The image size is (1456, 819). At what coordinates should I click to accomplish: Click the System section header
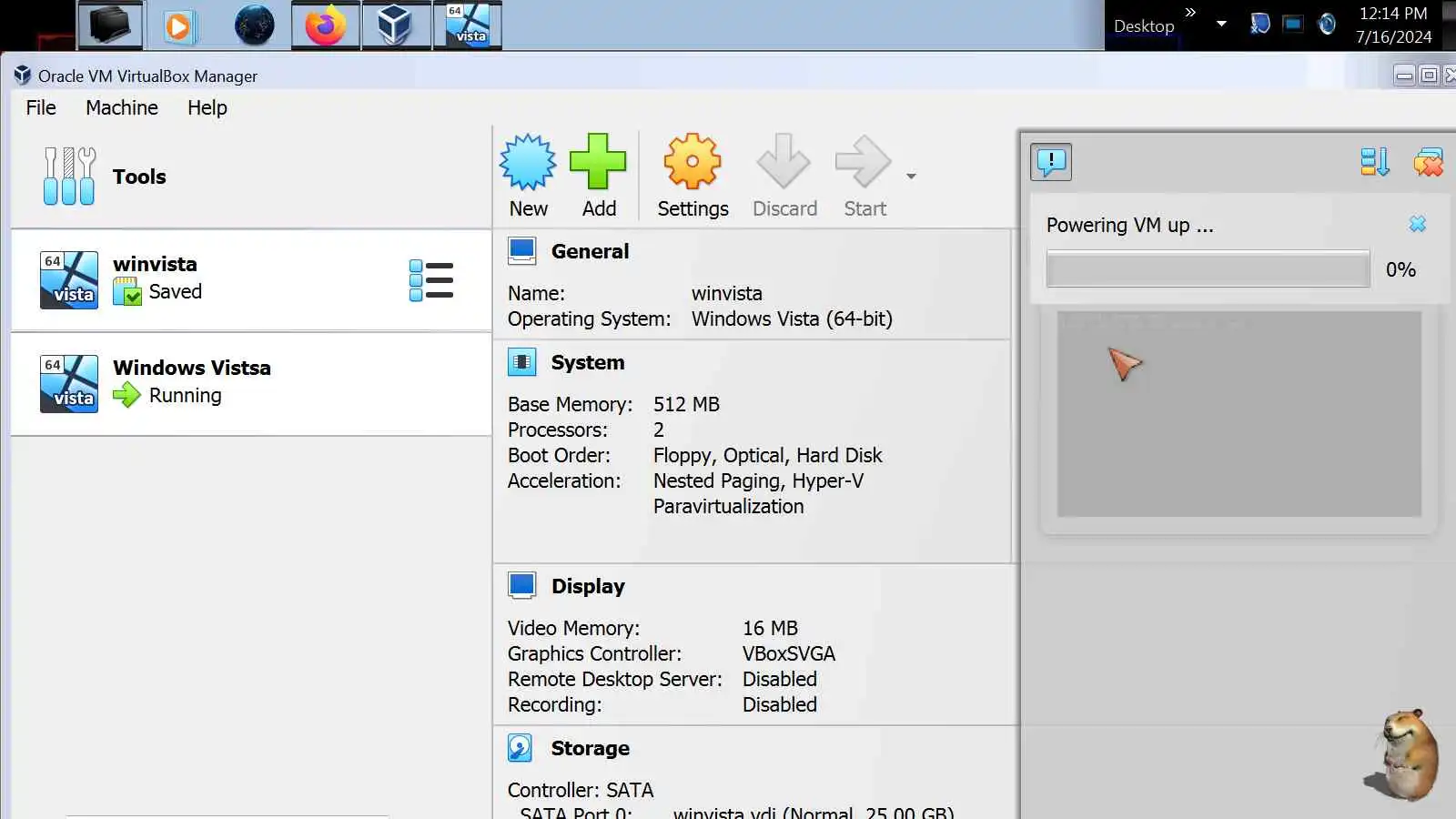click(588, 362)
